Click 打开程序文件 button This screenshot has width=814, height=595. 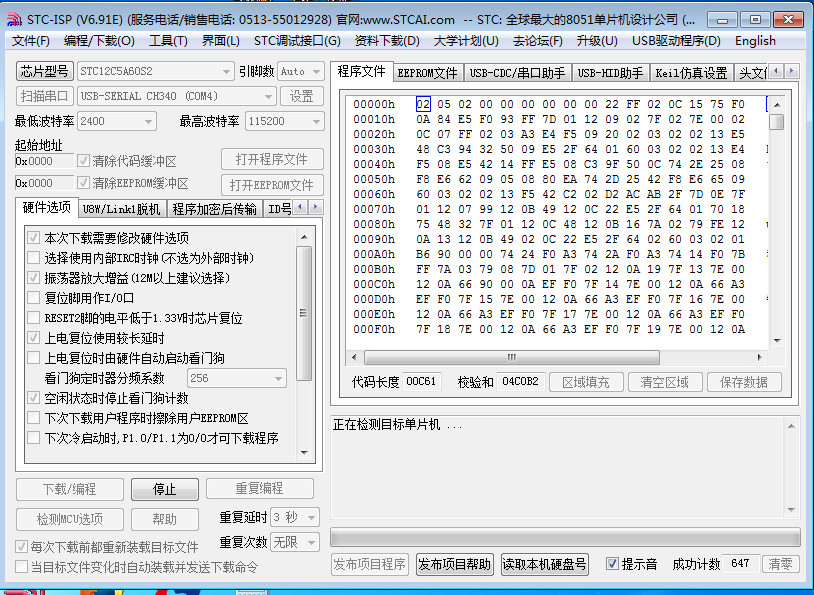tap(272, 159)
